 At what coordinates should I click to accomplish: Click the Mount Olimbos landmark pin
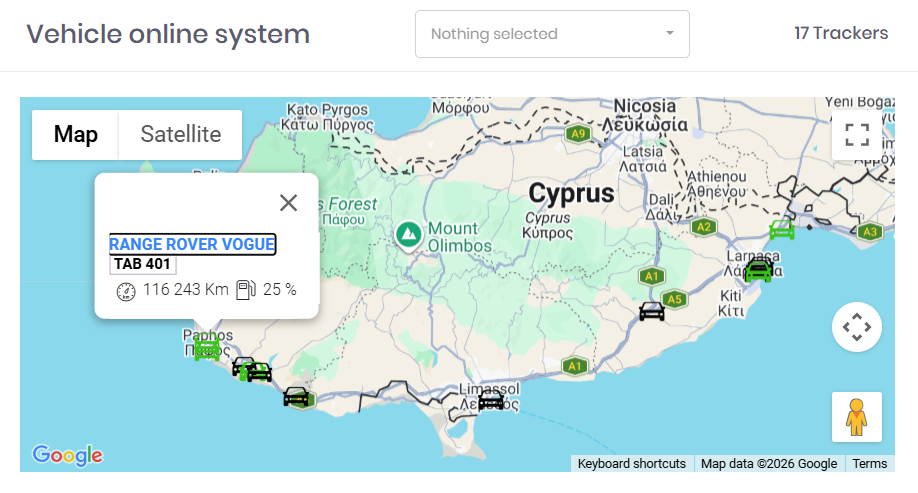[407, 235]
